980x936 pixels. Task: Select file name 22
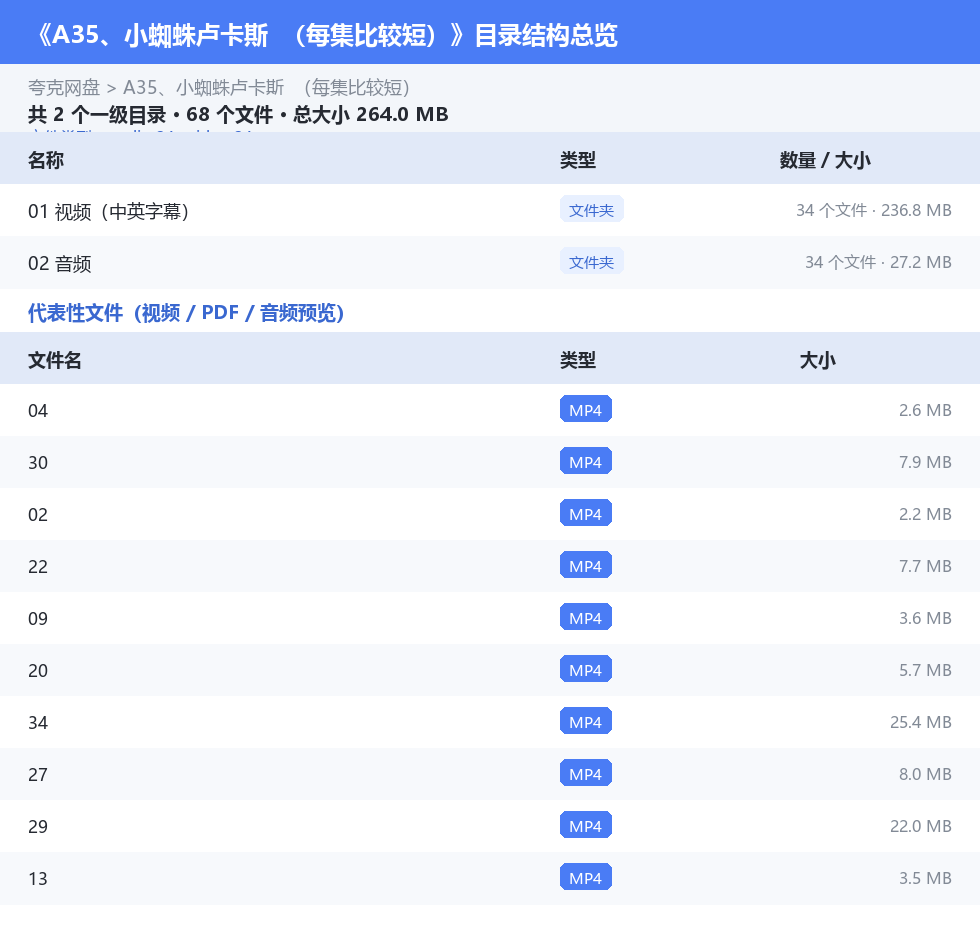[x=38, y=567]
